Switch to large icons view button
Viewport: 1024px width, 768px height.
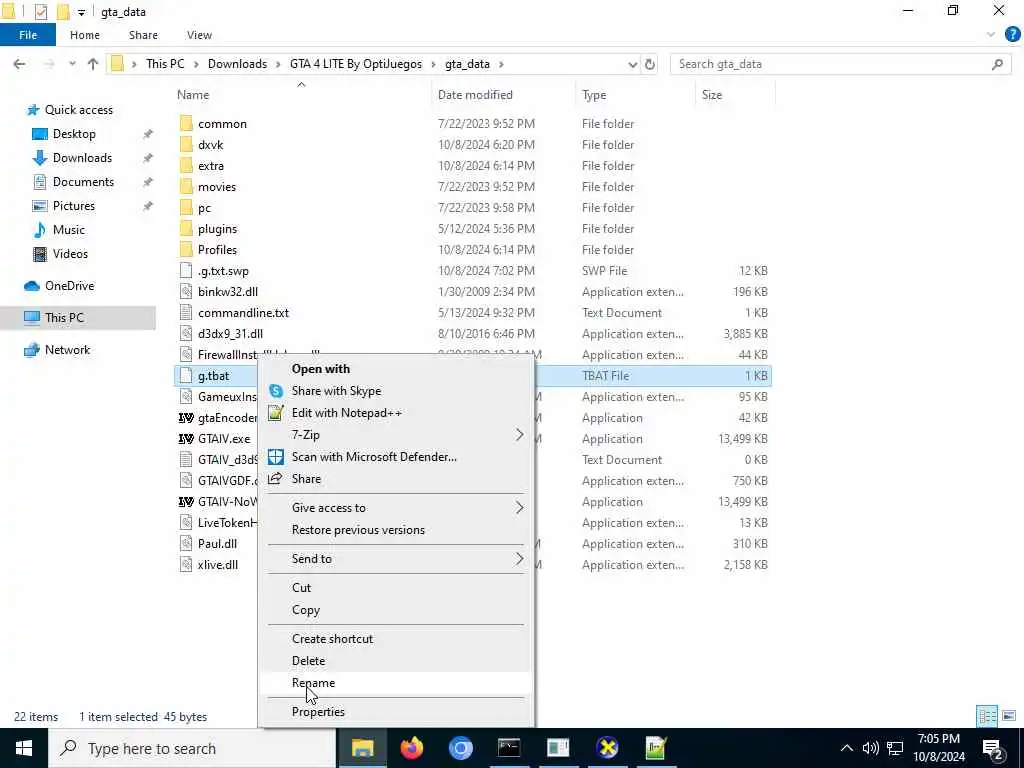pos(1009,716)
